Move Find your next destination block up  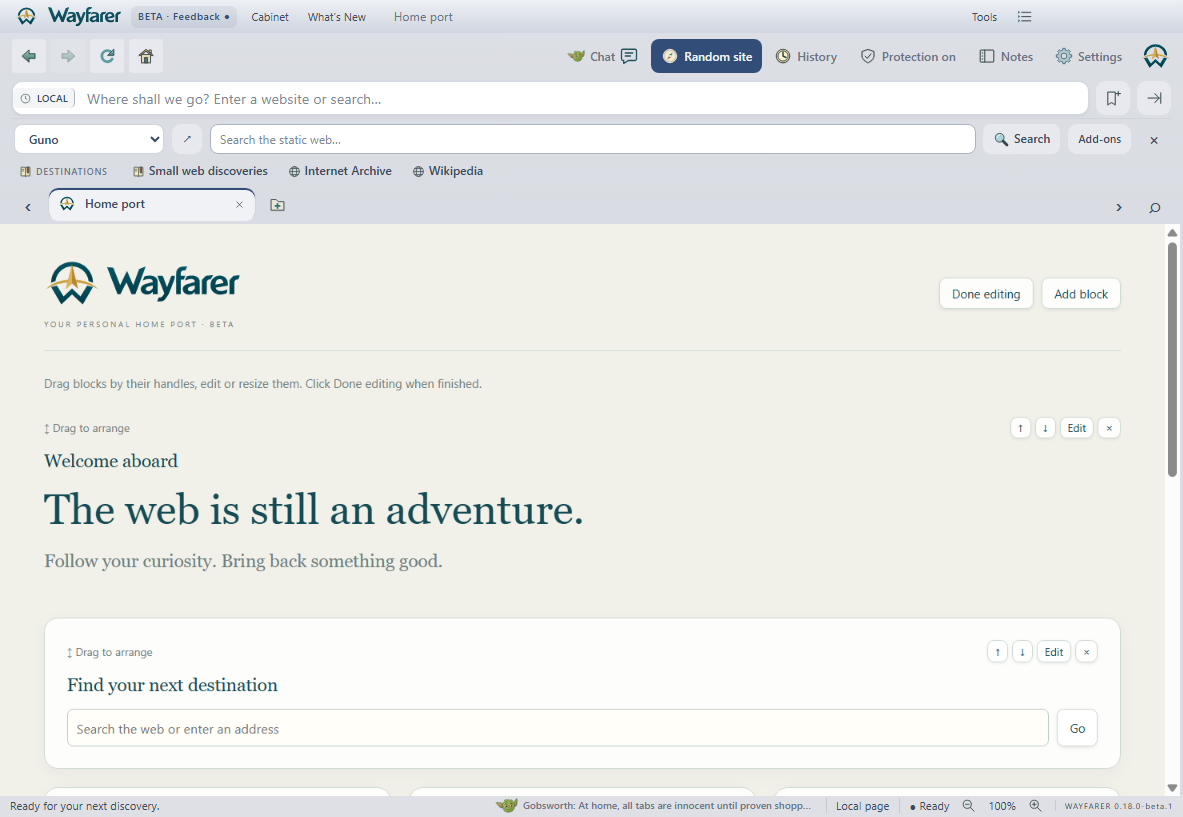coord(997,652)
